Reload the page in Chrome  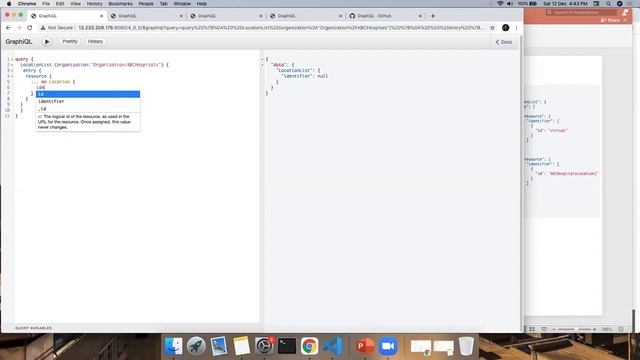[x=29, y=28]
